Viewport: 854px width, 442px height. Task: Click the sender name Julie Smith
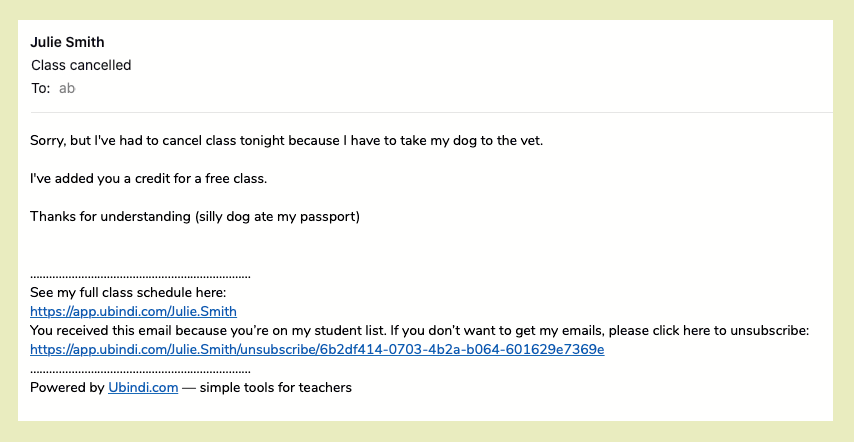pyautogui.click(x=67, y=42)
